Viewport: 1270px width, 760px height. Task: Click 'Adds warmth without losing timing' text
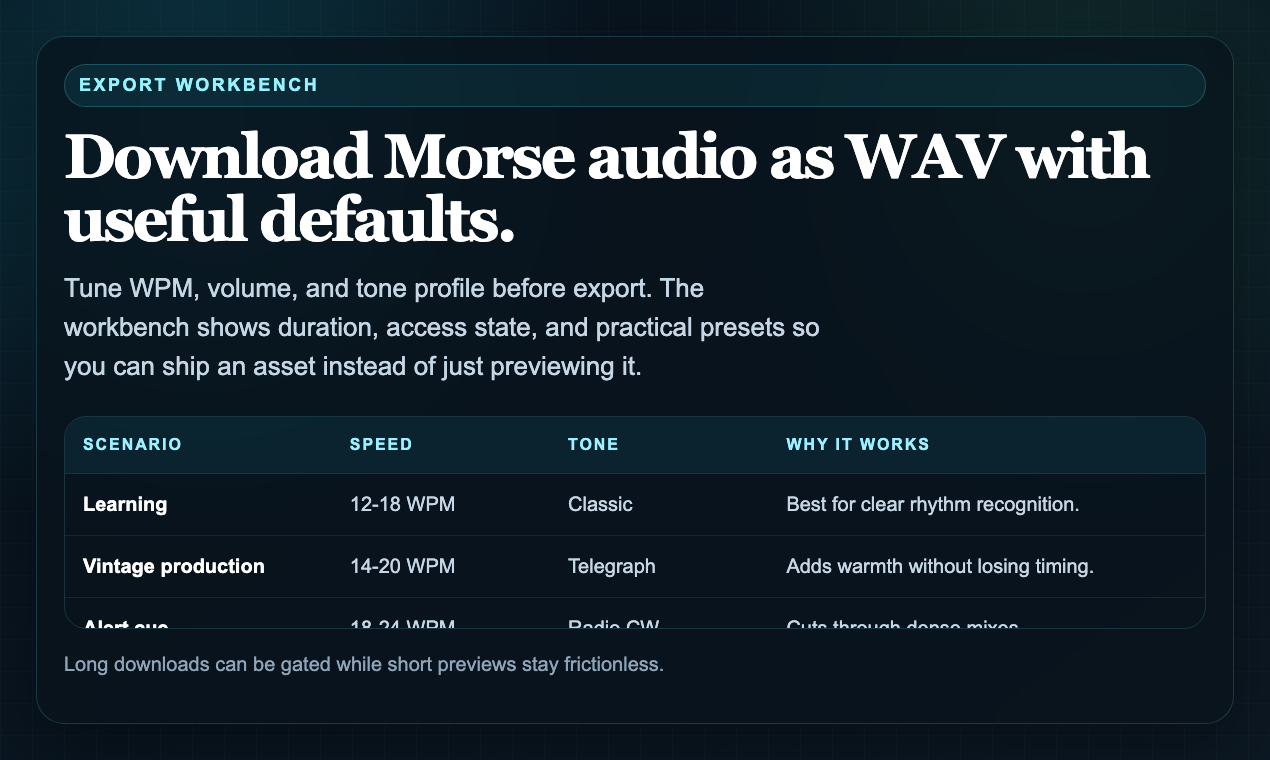click(x=940, y=566)
